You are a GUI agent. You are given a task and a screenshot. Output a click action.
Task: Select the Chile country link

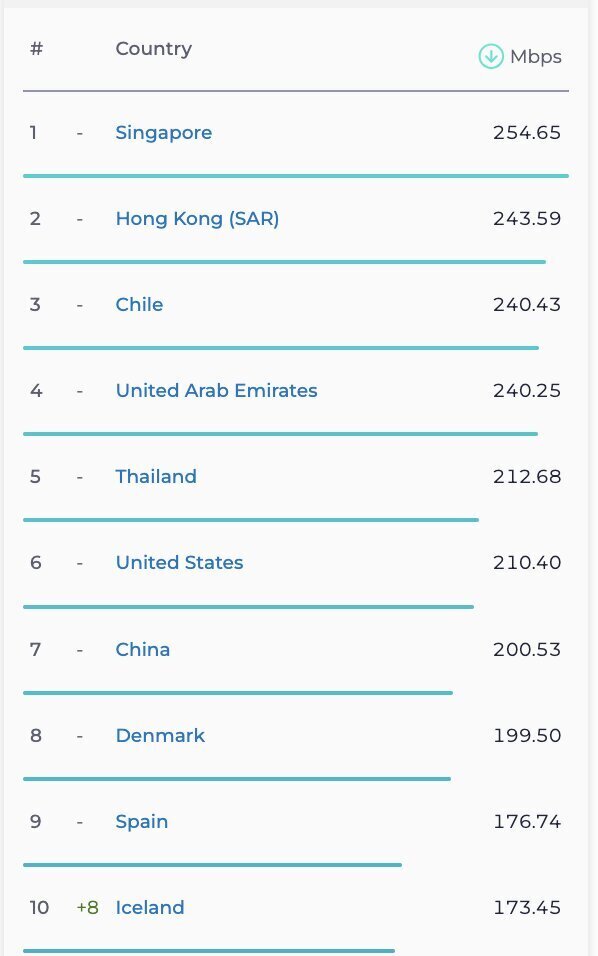139,304
